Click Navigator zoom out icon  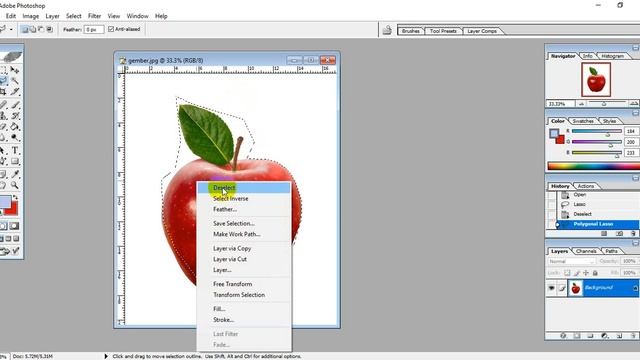point(581,104)
